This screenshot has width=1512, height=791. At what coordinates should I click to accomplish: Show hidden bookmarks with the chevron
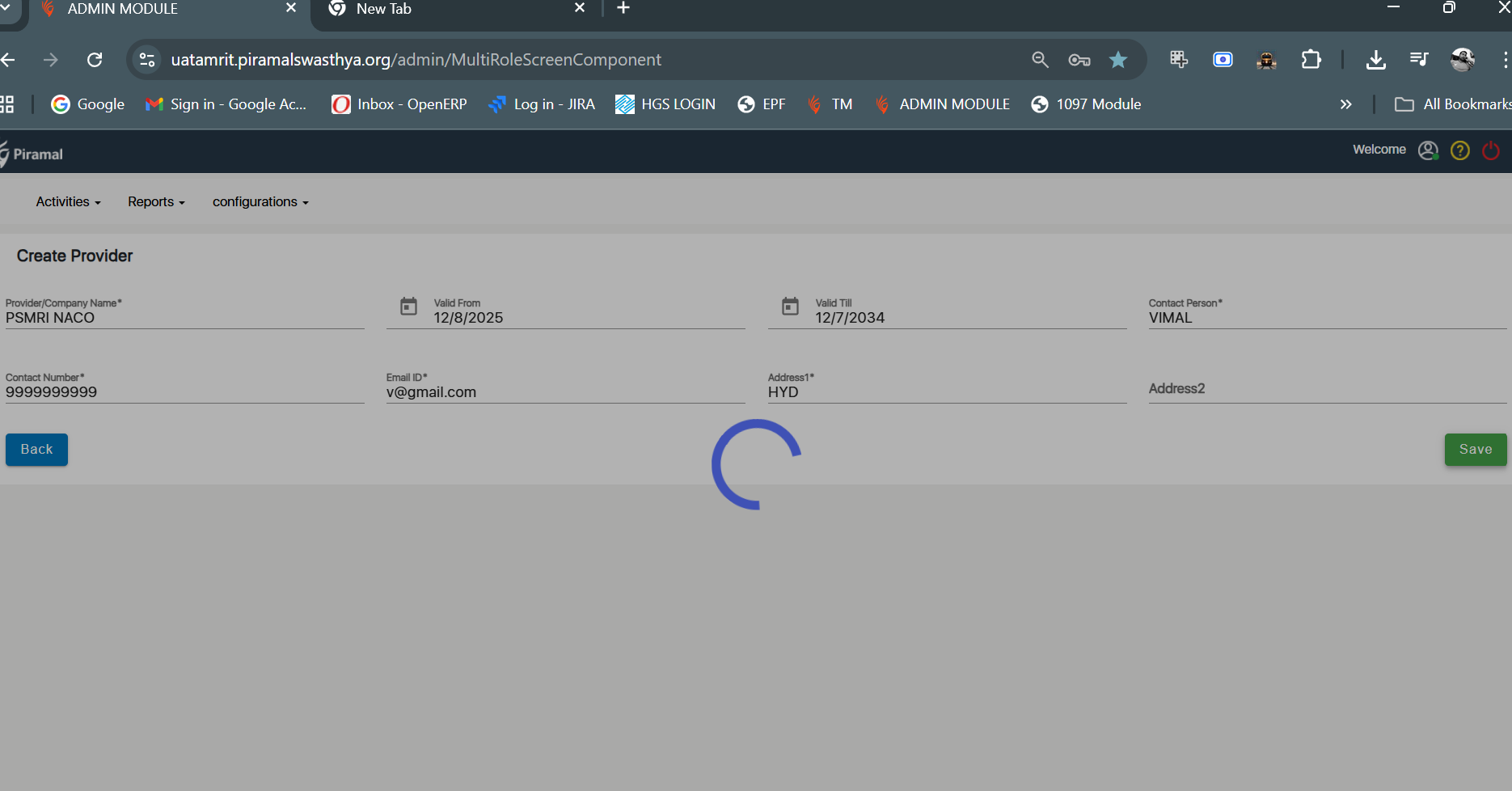tap(1345, 104)
